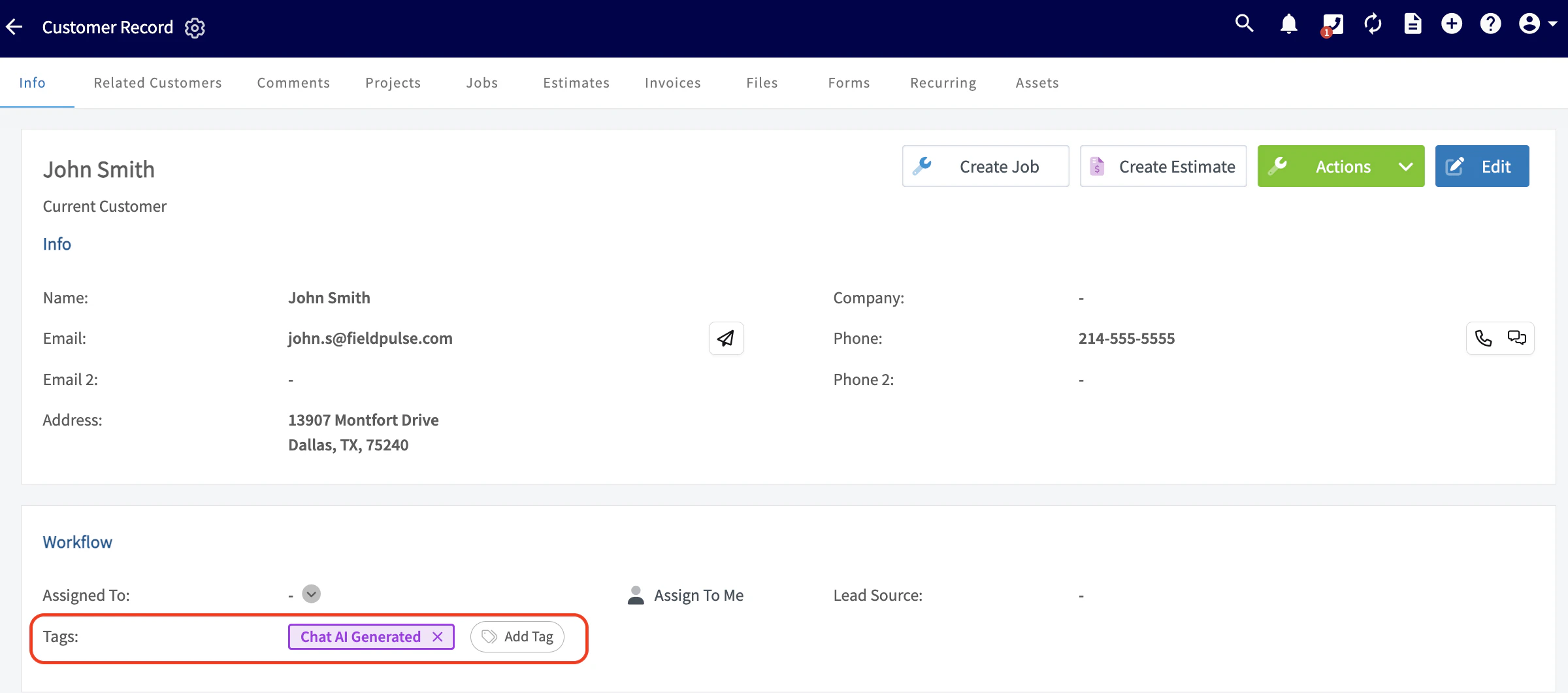The width and height of the screenshot is (1568, 693).
Task: Click the Info section heading
Action: [x=57, y=244]
